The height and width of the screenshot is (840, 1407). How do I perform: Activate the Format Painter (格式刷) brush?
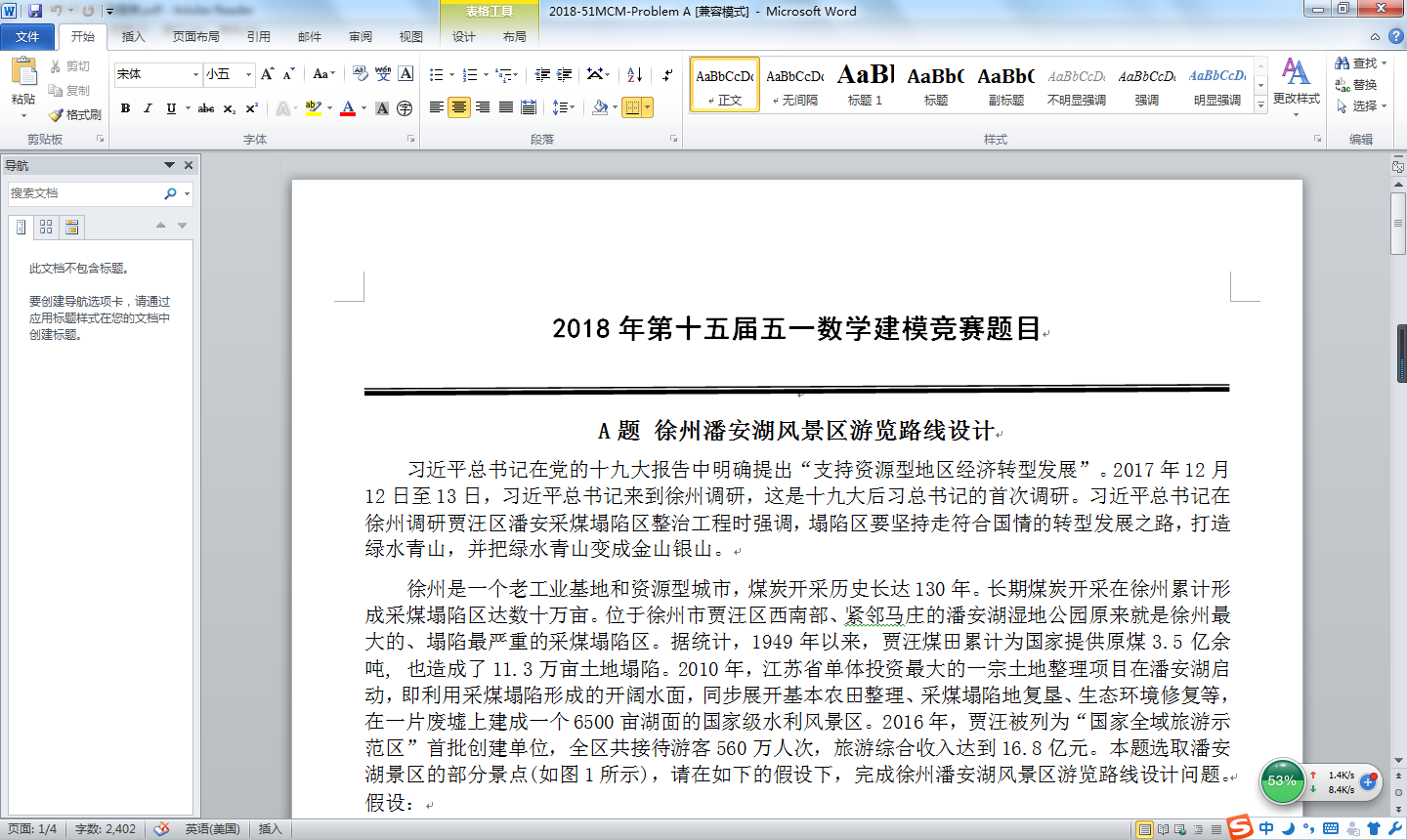75,114
